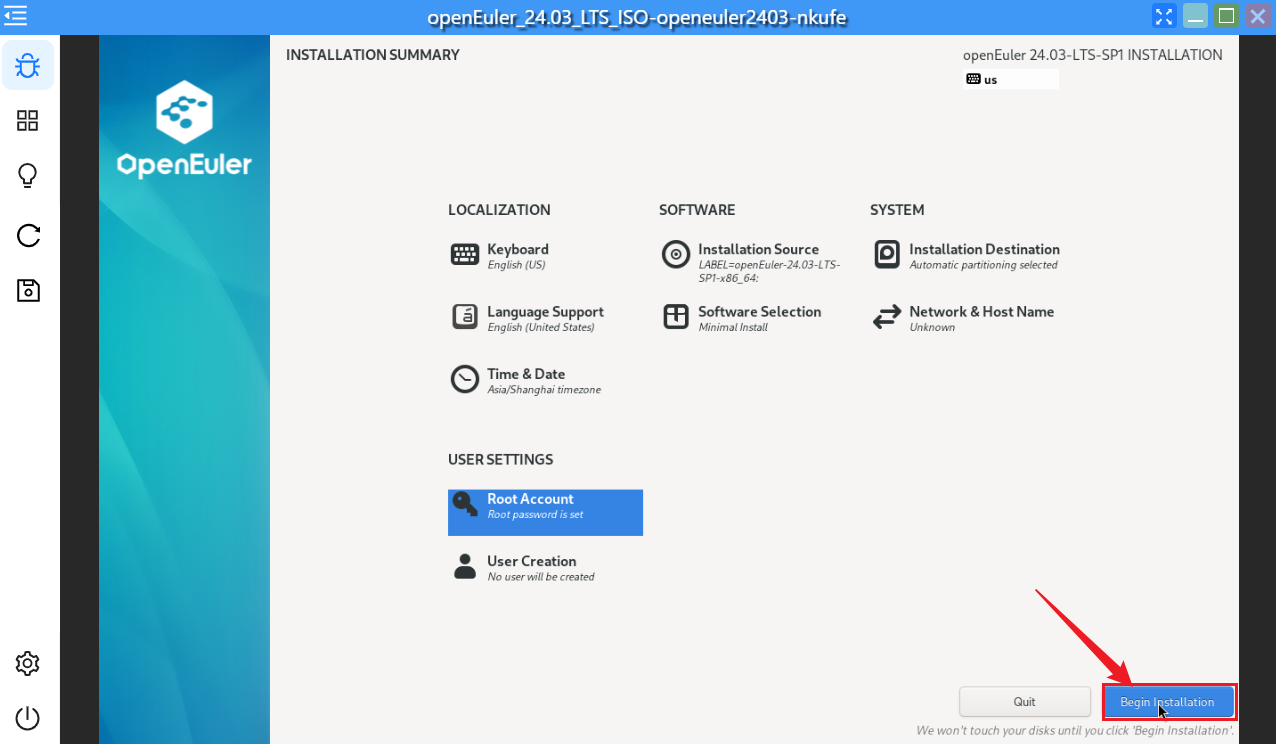Click the INSTALLATION SUMMARY heading
1276x744 pixels.
[x=373, y=55]
